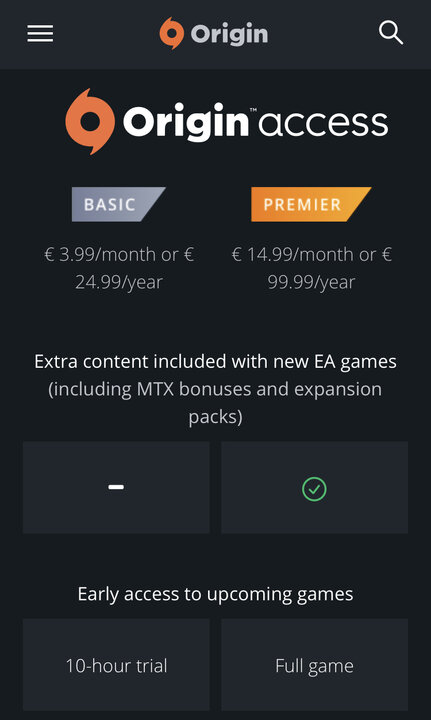Click the Origin access title text
The height and width of the screenshot is (720, 431).
click(x=255, y=122)
